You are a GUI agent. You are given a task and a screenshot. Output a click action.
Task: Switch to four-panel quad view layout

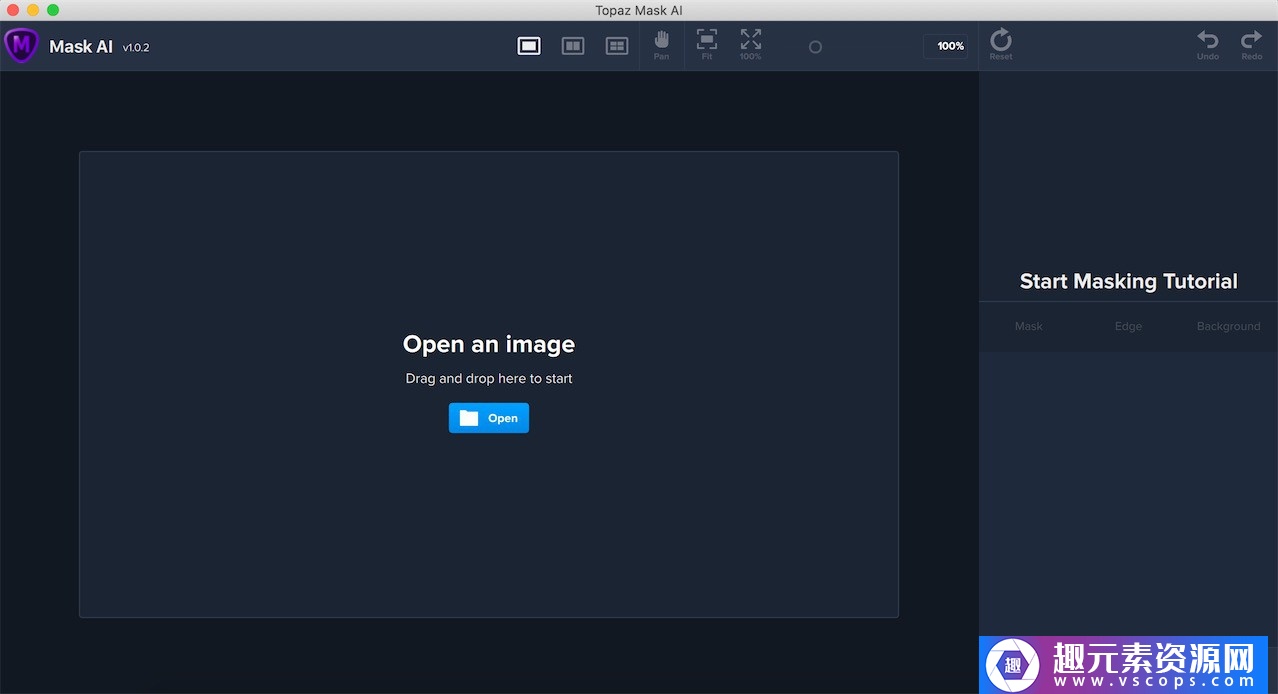point(617,46)
